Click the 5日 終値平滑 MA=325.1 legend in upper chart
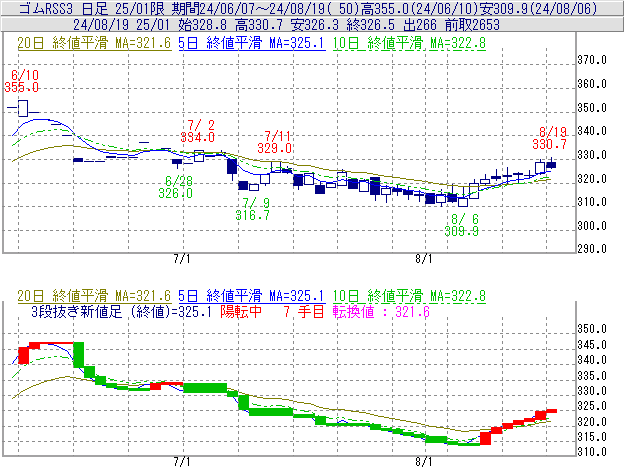The image size is (624, 475). point(252,43)
